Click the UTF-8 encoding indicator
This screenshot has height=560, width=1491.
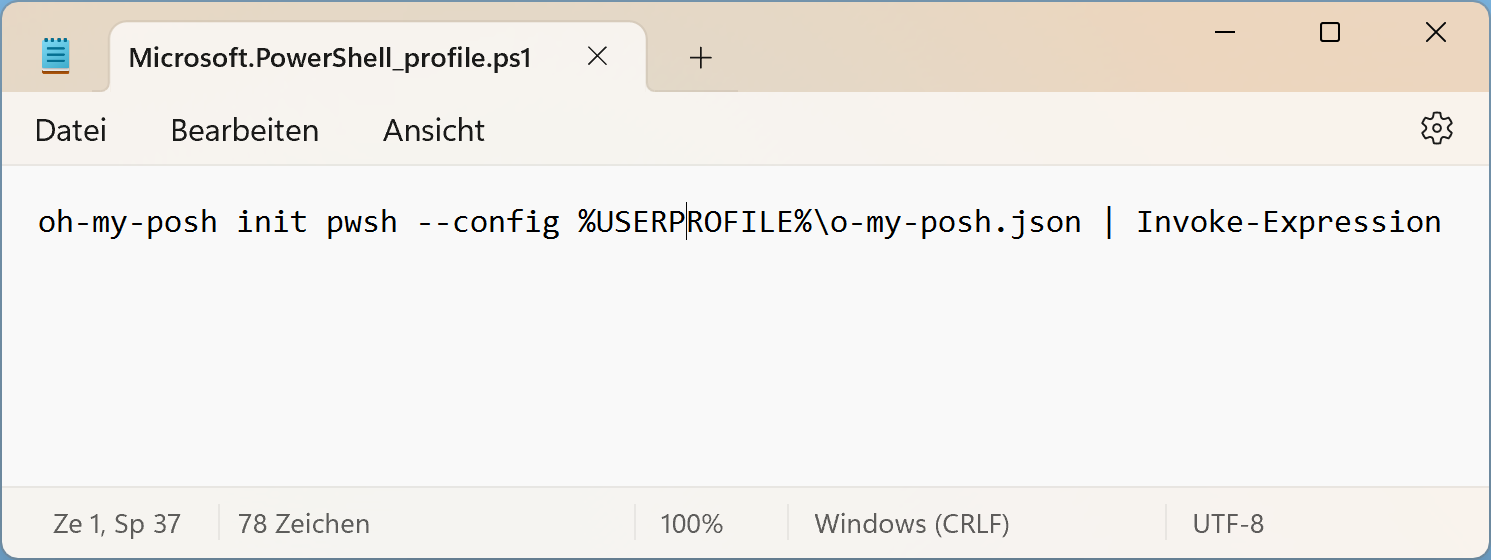pos(1228,523)
